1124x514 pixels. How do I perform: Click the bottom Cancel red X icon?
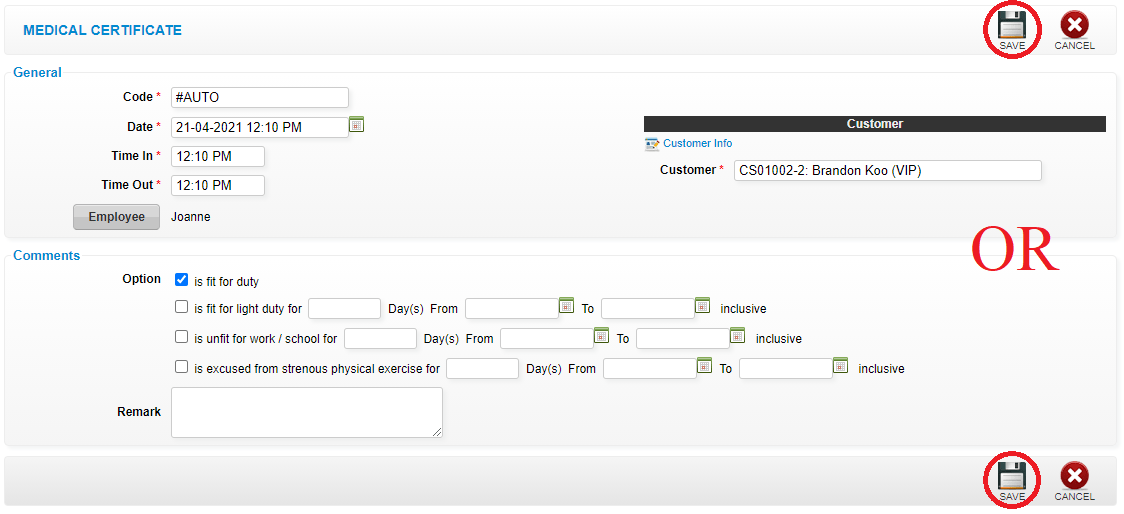(1074, 476)
